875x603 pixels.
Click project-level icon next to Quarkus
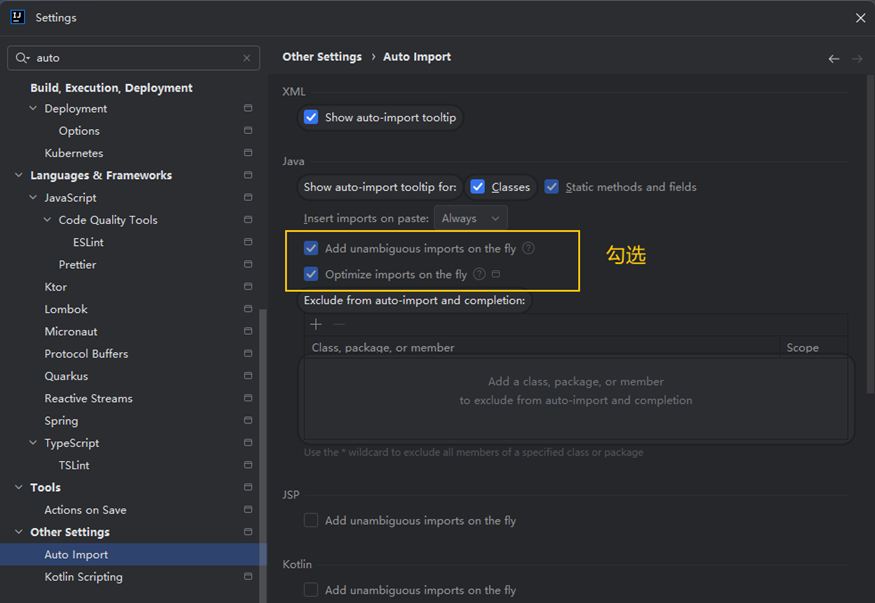[248, 376]
